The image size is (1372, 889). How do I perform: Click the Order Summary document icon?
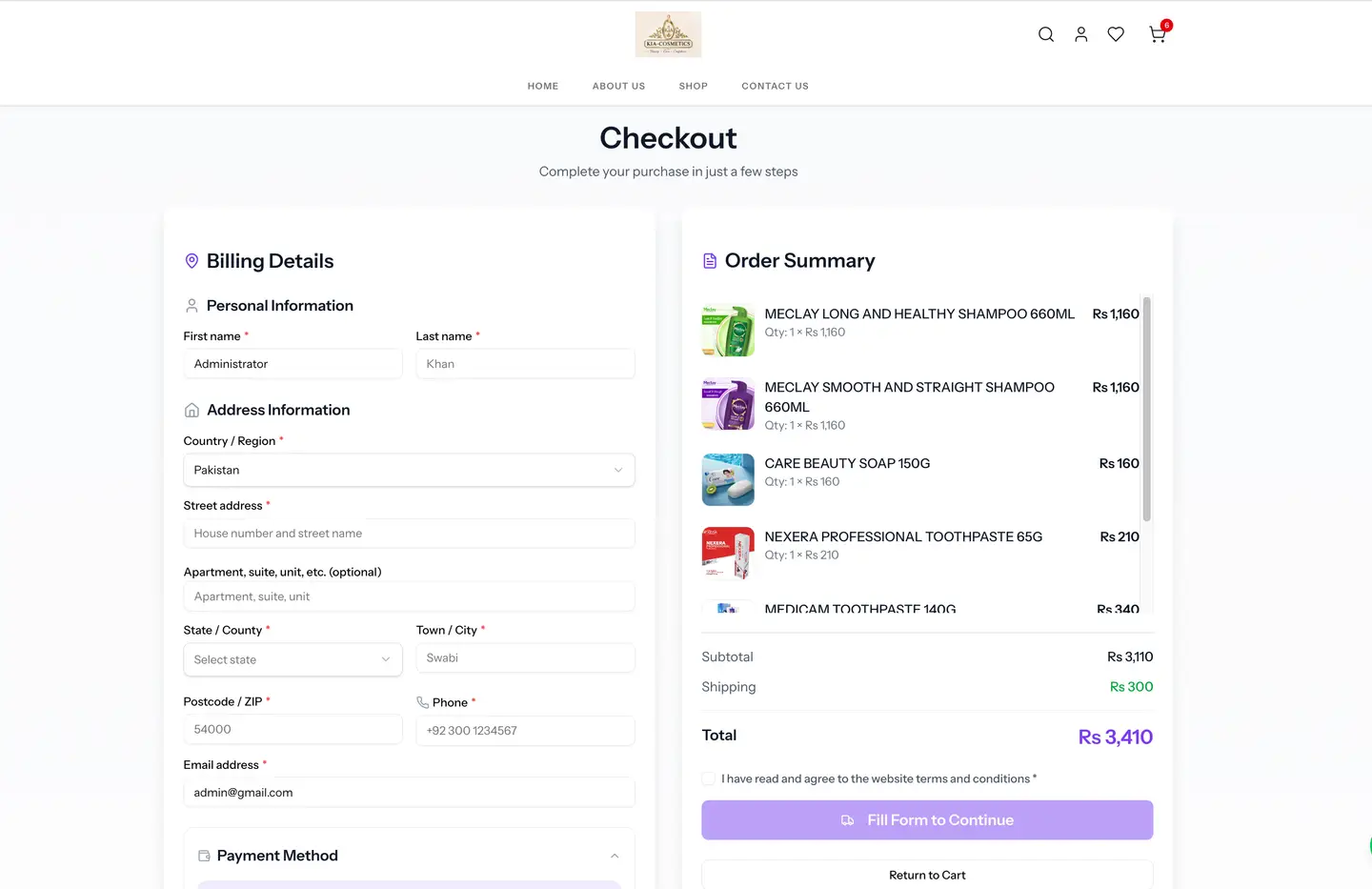(710, 261)
